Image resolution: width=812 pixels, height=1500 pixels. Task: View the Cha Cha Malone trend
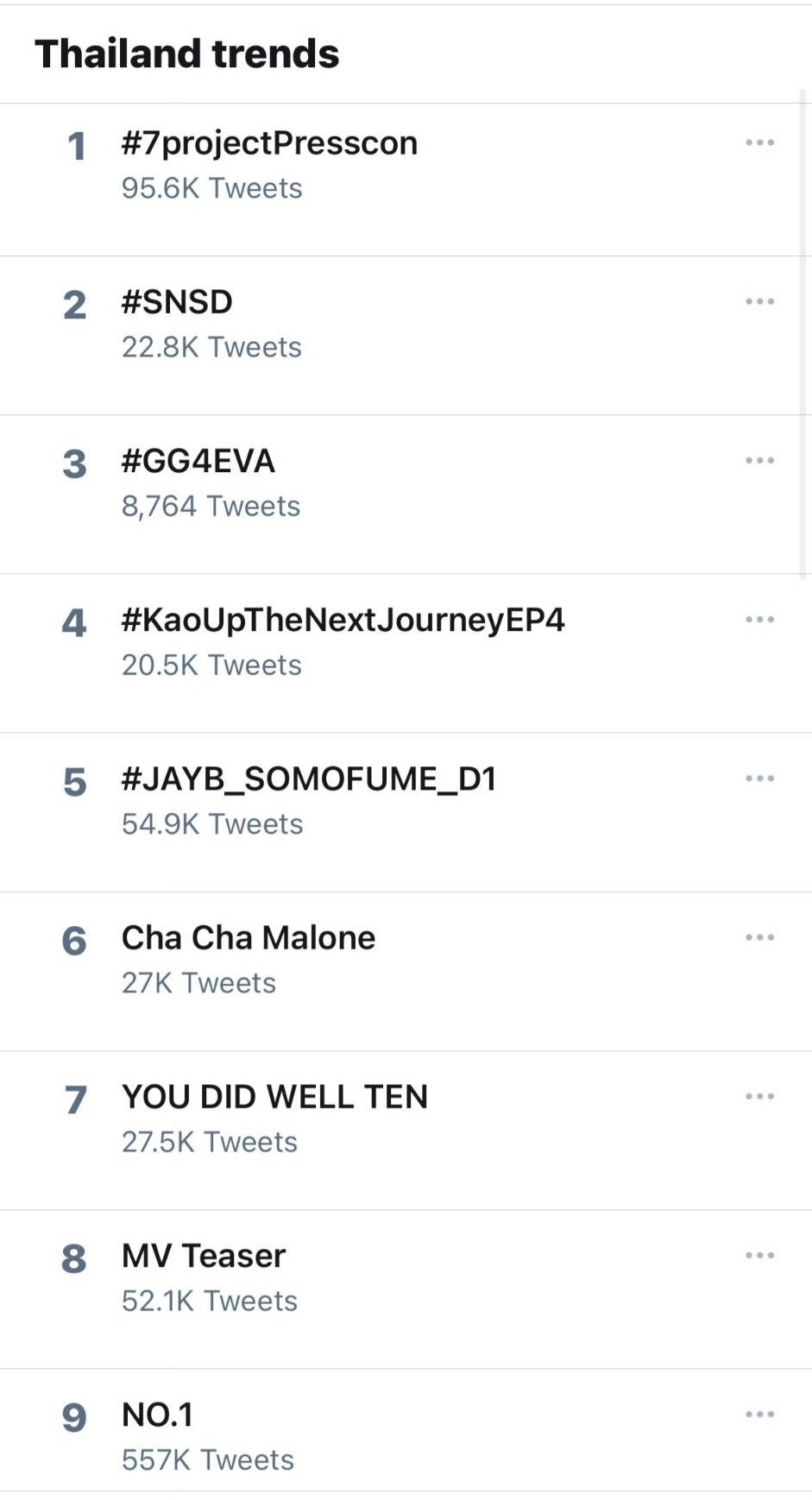click(x=249, y=937)
